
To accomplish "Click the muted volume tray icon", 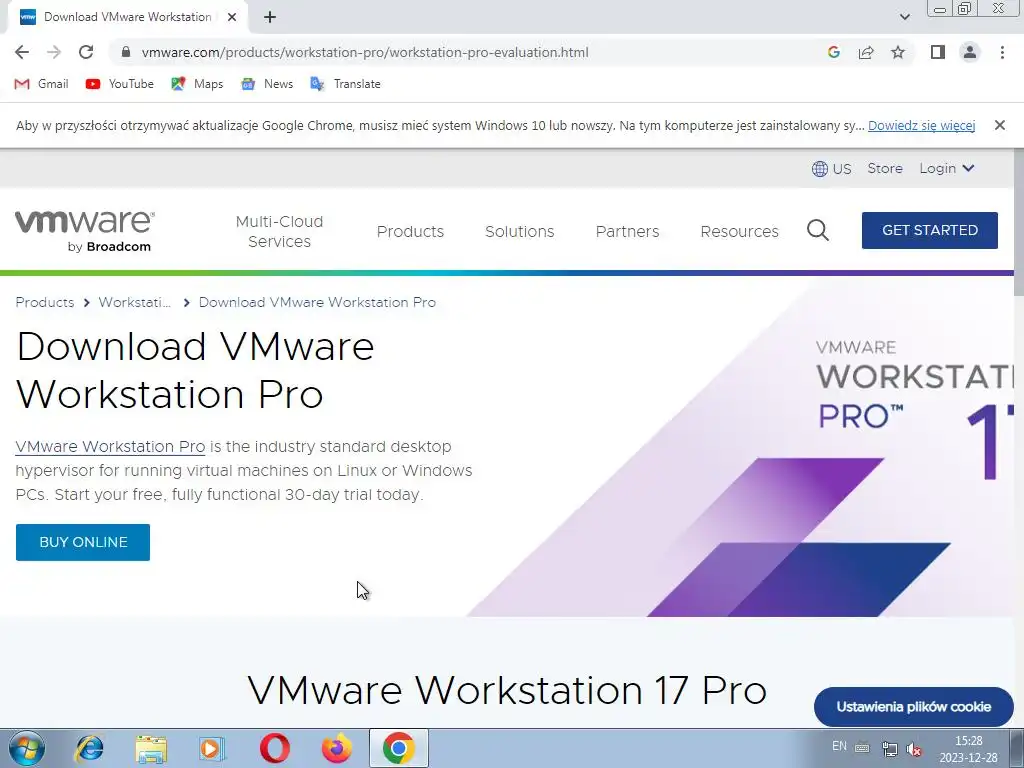I will (x=914, y=749).
